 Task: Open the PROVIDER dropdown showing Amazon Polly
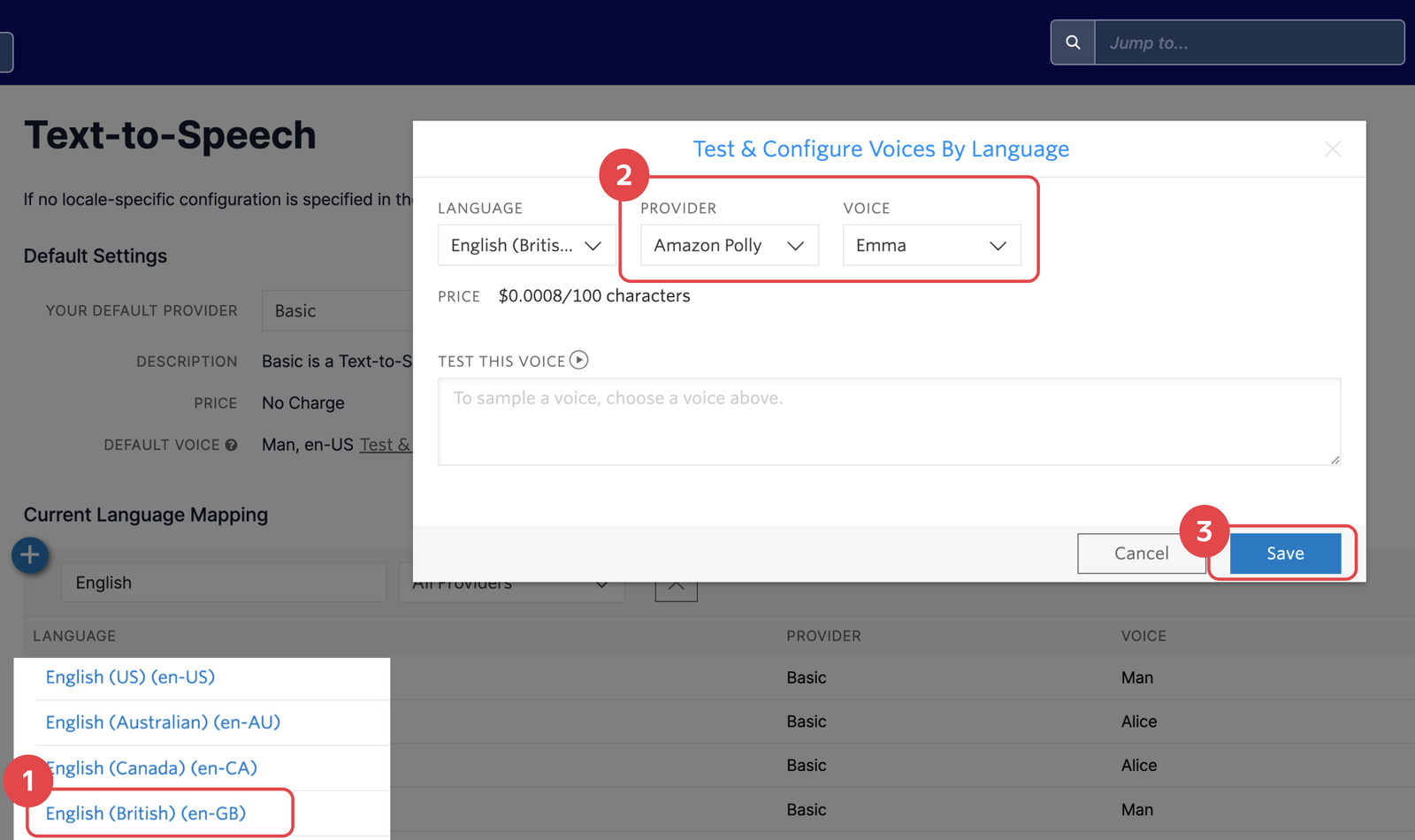click(728, 245)
